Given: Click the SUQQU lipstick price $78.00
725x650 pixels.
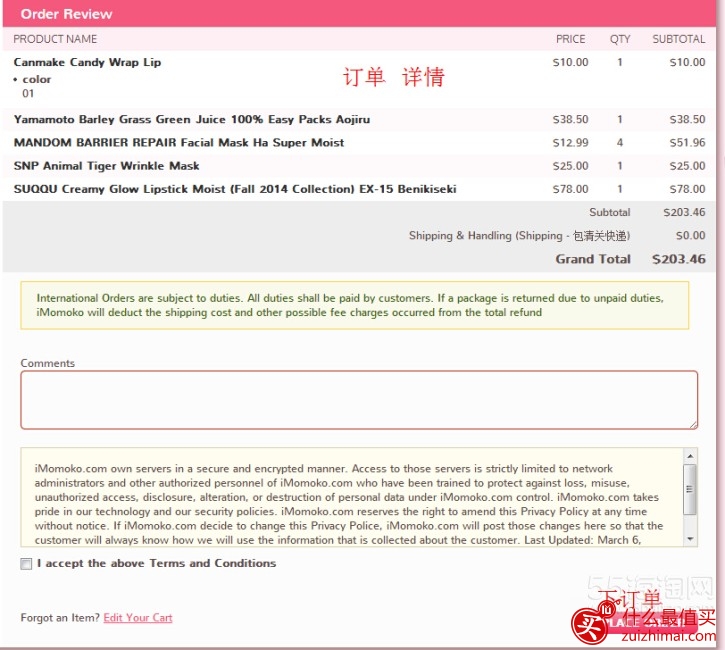Looking at the screenshot, I should coord(571,189).
